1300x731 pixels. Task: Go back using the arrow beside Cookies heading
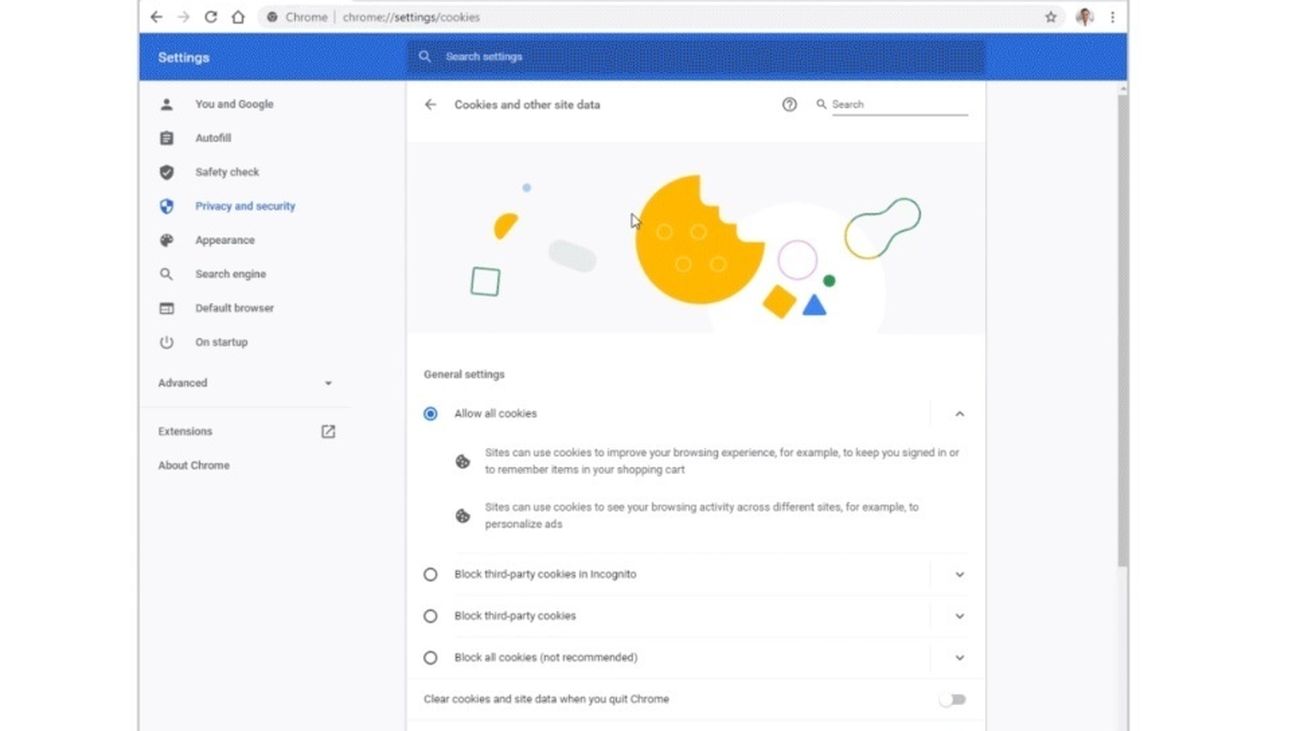(x=430, y=104)
